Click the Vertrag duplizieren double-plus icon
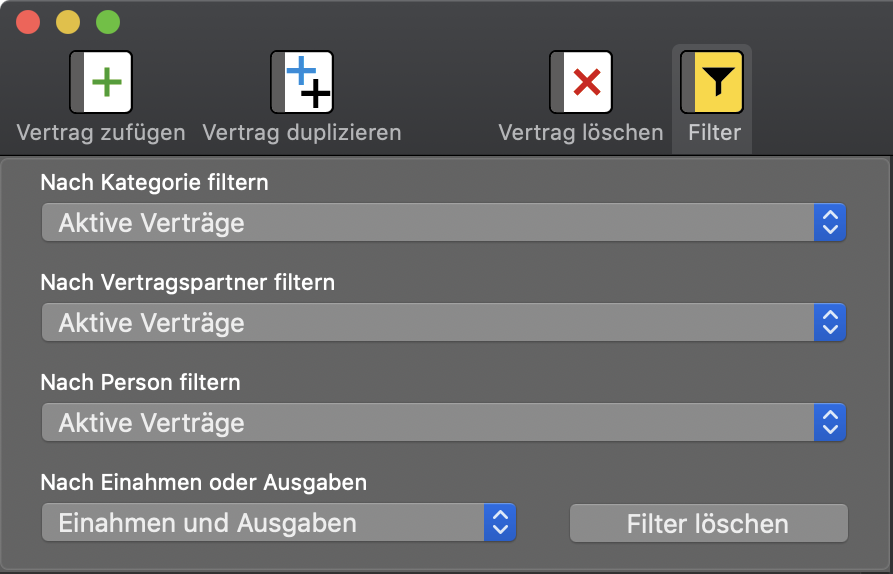This screenshot has height=574, width=893. click(x=302, y=82)
